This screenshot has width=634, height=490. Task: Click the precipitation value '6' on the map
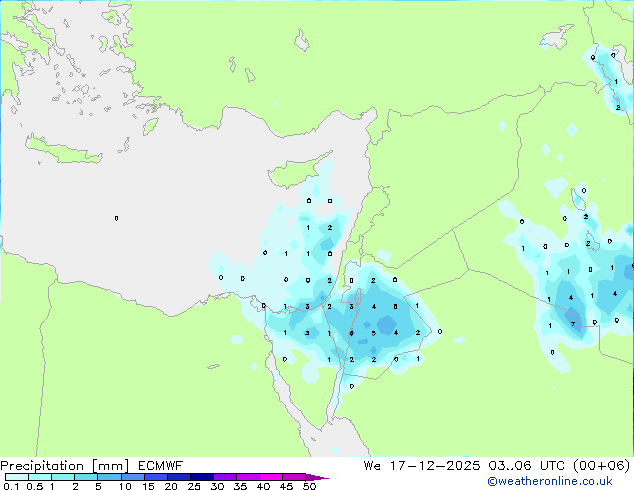[x=351, y=333]
